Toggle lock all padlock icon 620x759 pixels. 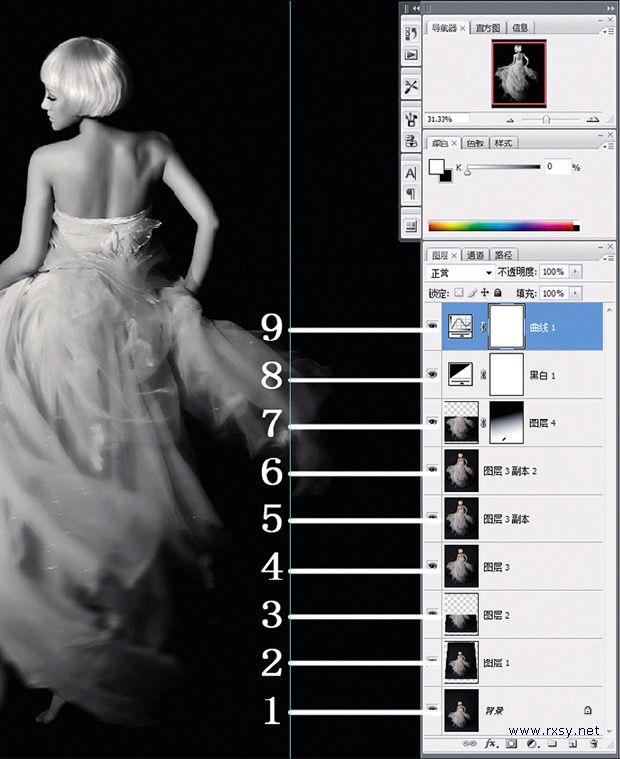(498, 293)
